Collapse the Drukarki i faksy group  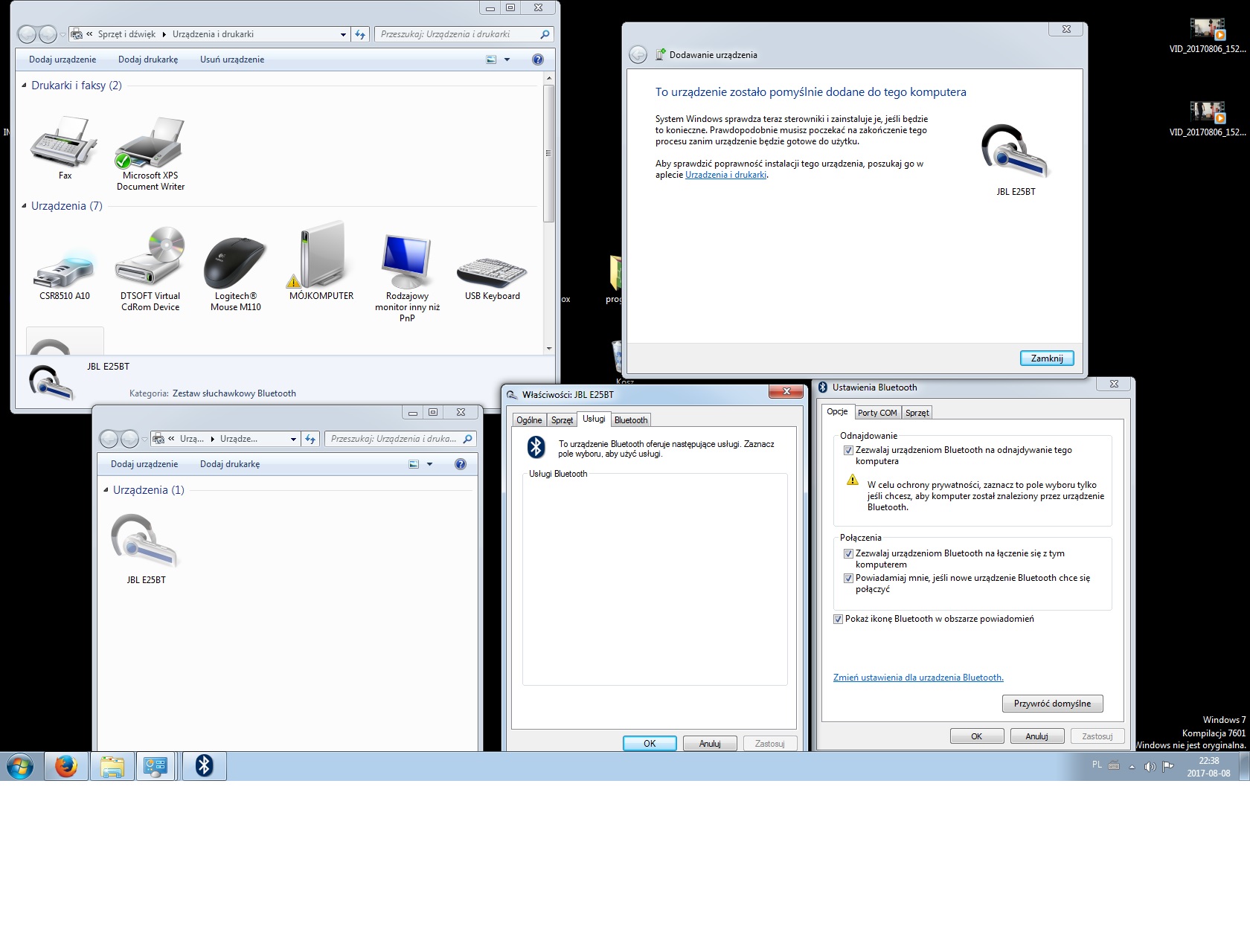click(x=24, y=86)
